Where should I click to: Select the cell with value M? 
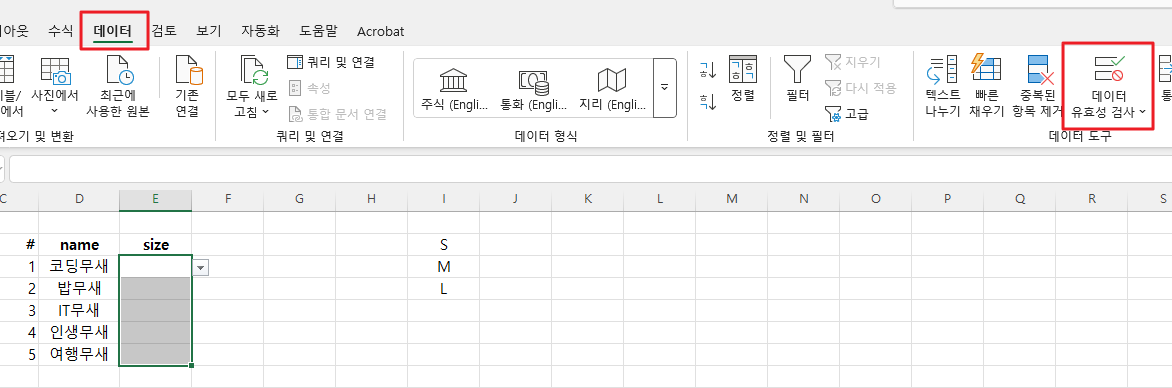click(x=444, y=266)
